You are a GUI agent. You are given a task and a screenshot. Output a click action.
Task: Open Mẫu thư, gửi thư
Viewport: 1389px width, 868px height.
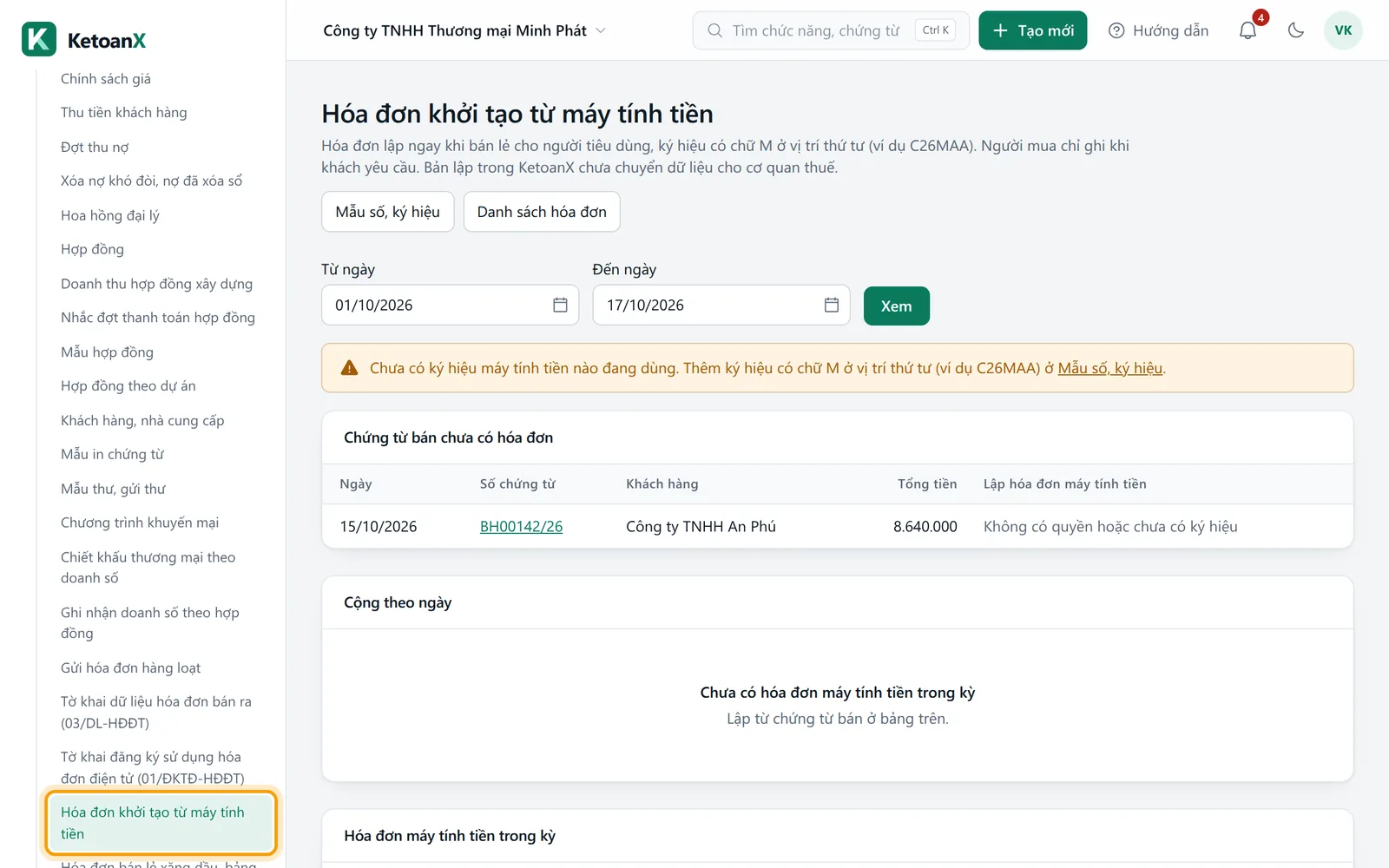click(113, 490)
